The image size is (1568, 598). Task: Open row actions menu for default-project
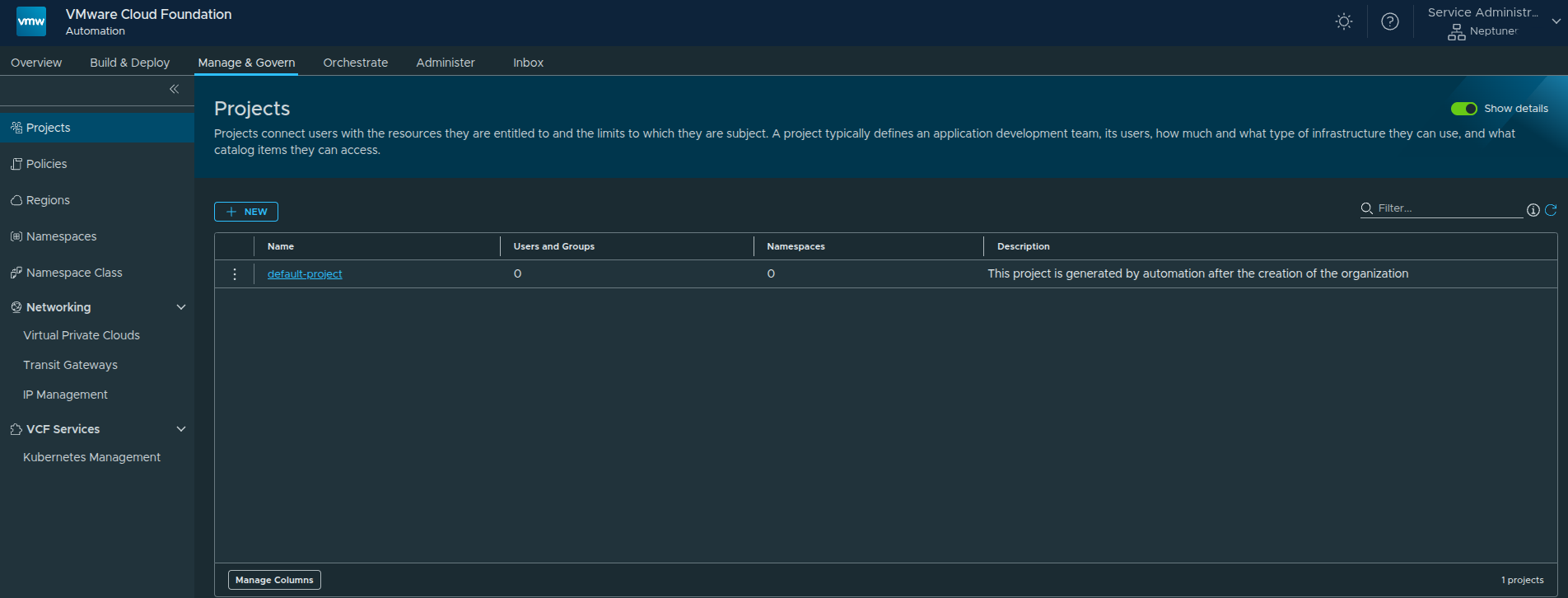click(235, 274)
